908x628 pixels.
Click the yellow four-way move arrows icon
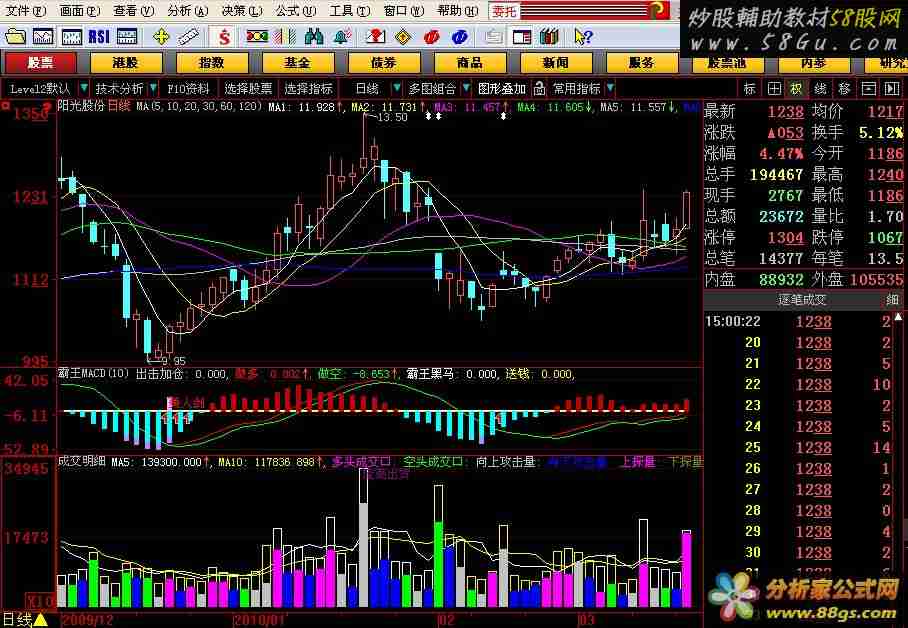coord(160,37)
